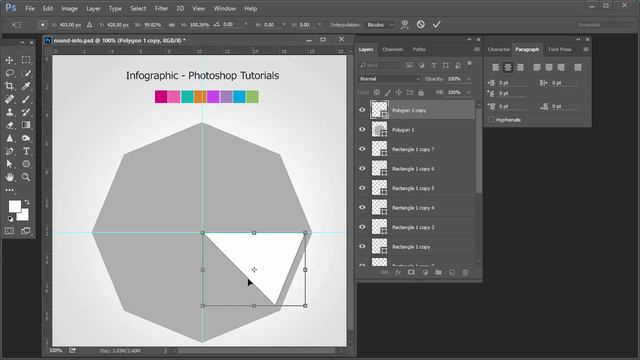Select the Crop tool

pyautogui.click(x=9, y=86)
